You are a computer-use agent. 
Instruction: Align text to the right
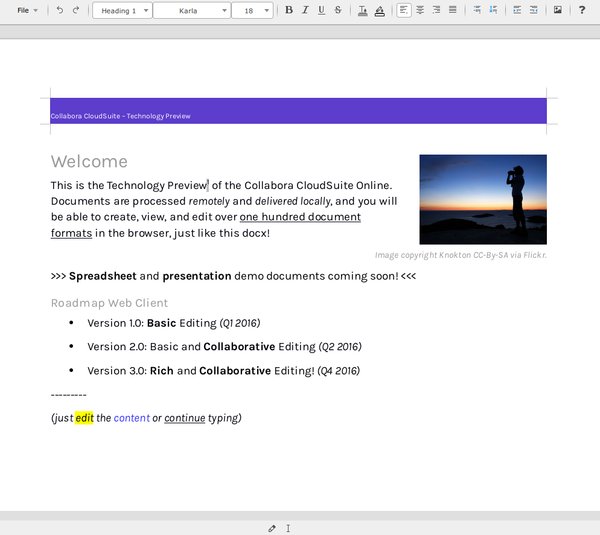(x=436, y=10)
